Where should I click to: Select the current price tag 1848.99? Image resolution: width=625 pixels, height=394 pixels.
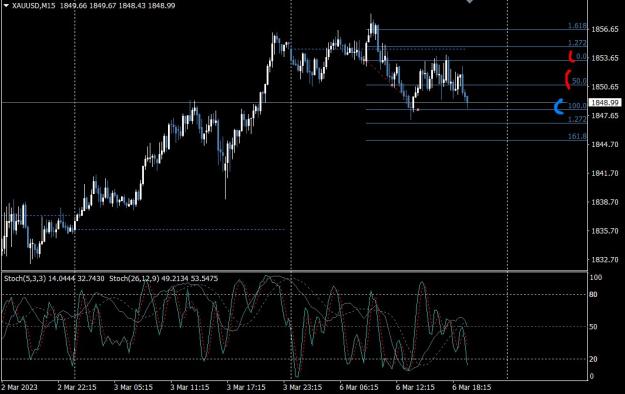[605, 103]
